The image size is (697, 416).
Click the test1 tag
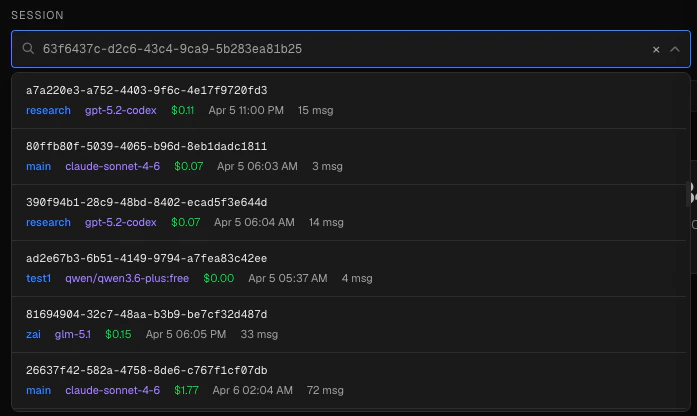coord(38,278)
